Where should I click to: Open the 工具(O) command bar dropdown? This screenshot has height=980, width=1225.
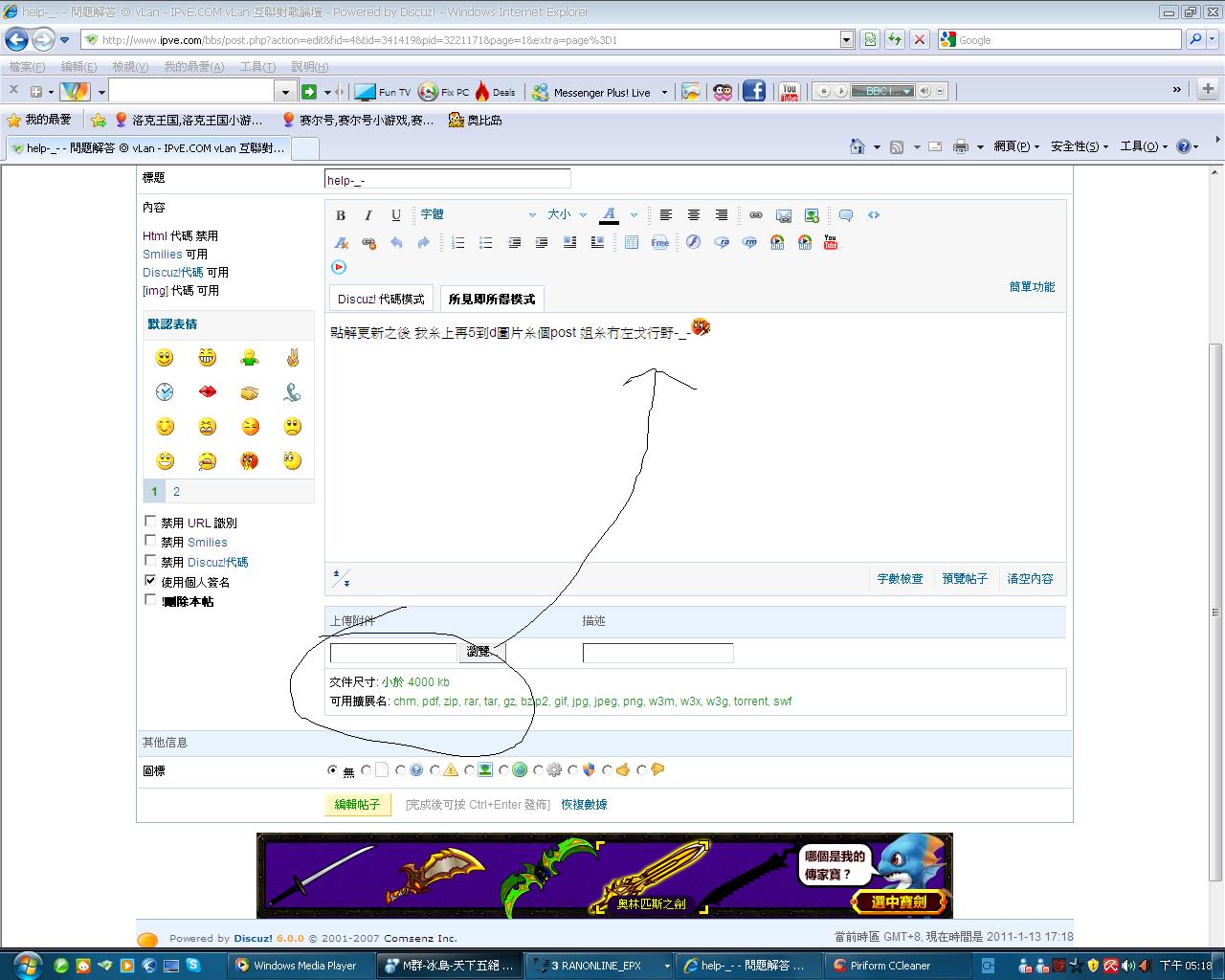pos(1144,146)
